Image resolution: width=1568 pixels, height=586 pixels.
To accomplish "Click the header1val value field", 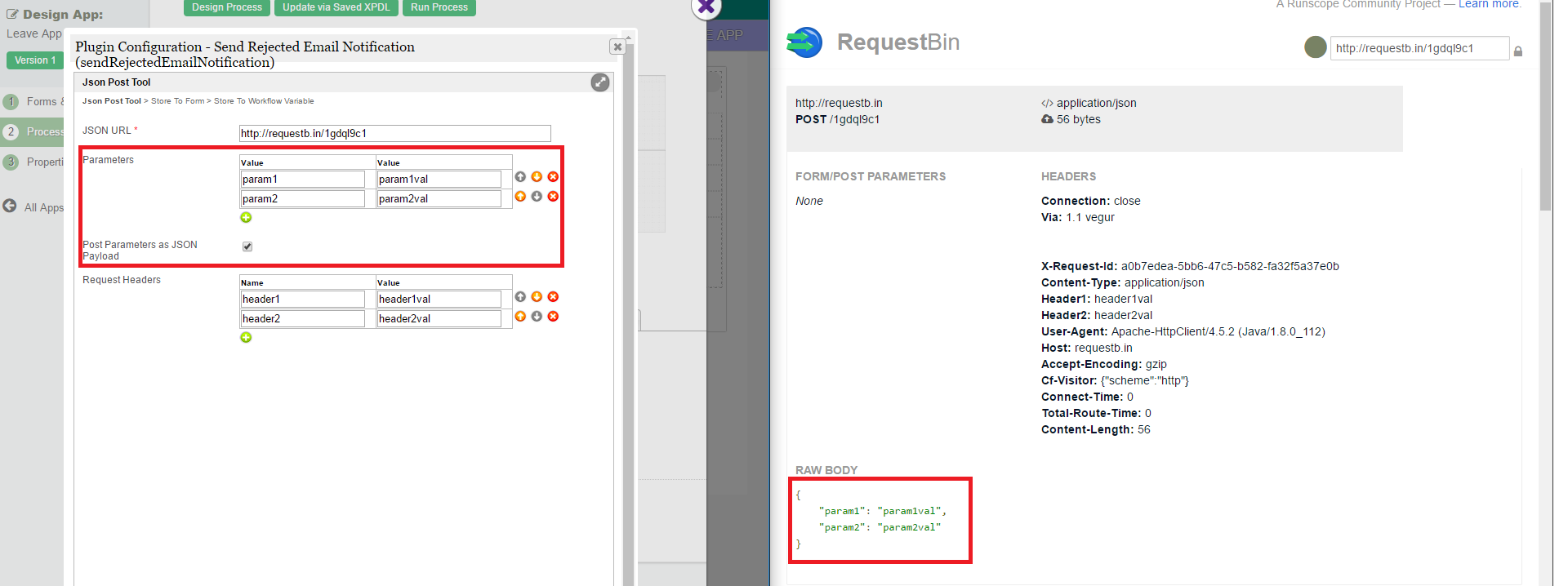I will coord(439,299).
